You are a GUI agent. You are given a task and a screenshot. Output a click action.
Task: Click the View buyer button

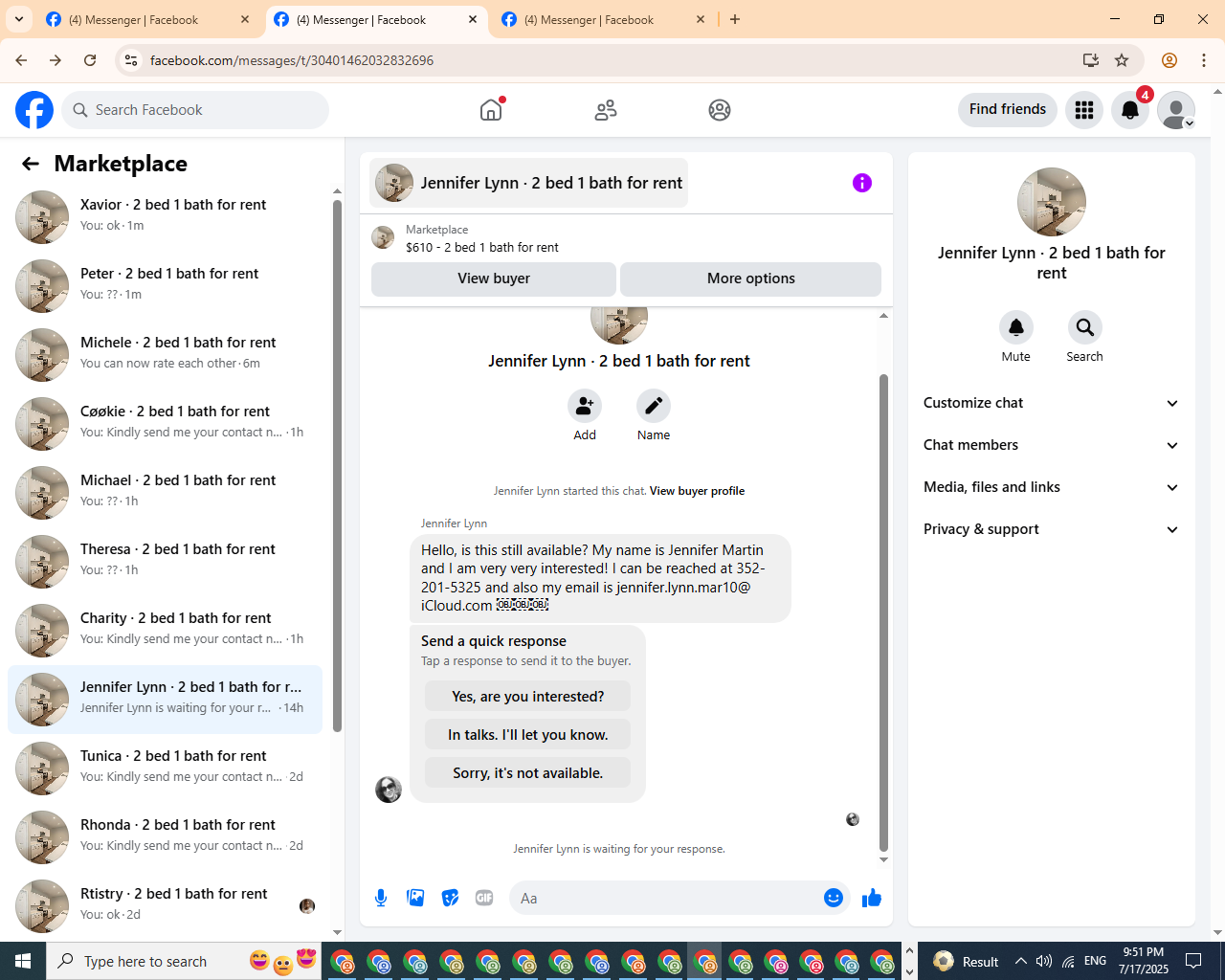point(494,278)
